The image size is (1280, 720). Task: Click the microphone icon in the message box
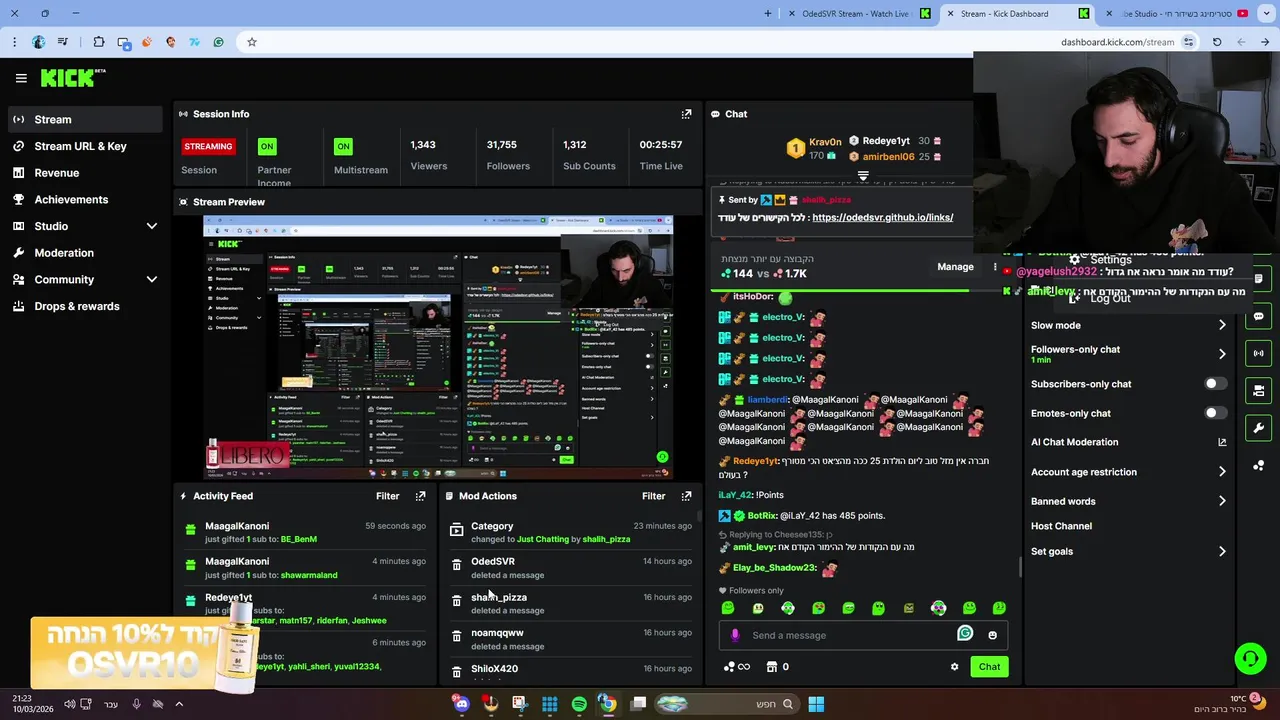(735, 635)
